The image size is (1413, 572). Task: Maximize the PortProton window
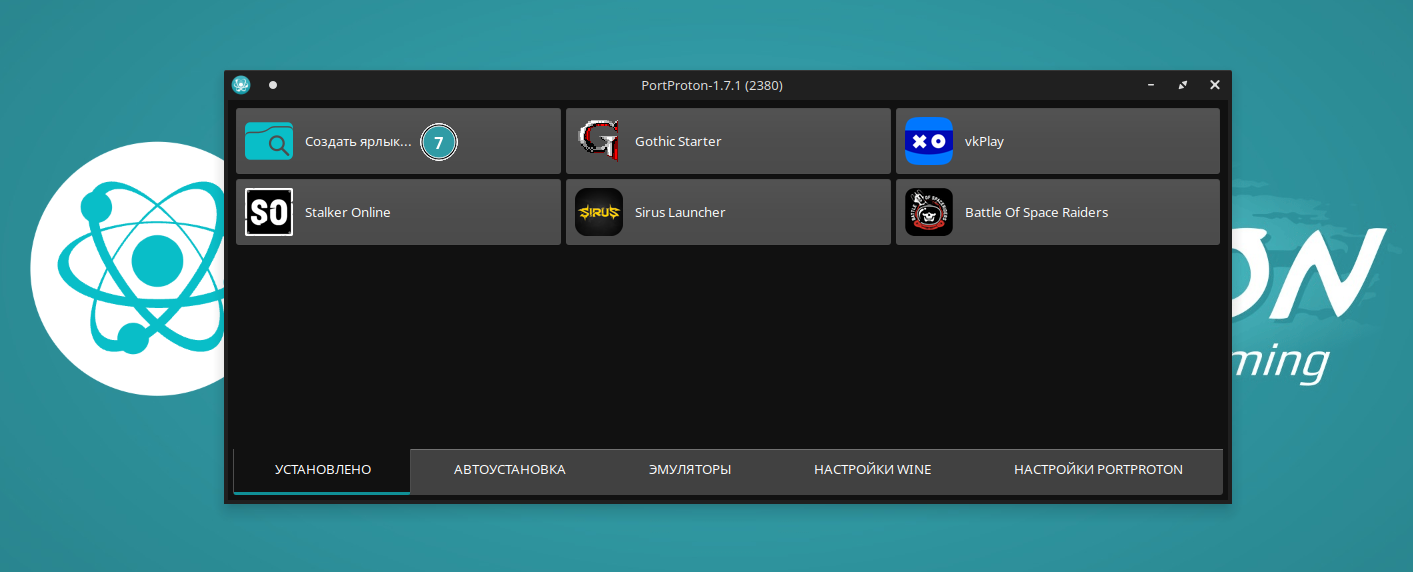tap(1183, 85)
